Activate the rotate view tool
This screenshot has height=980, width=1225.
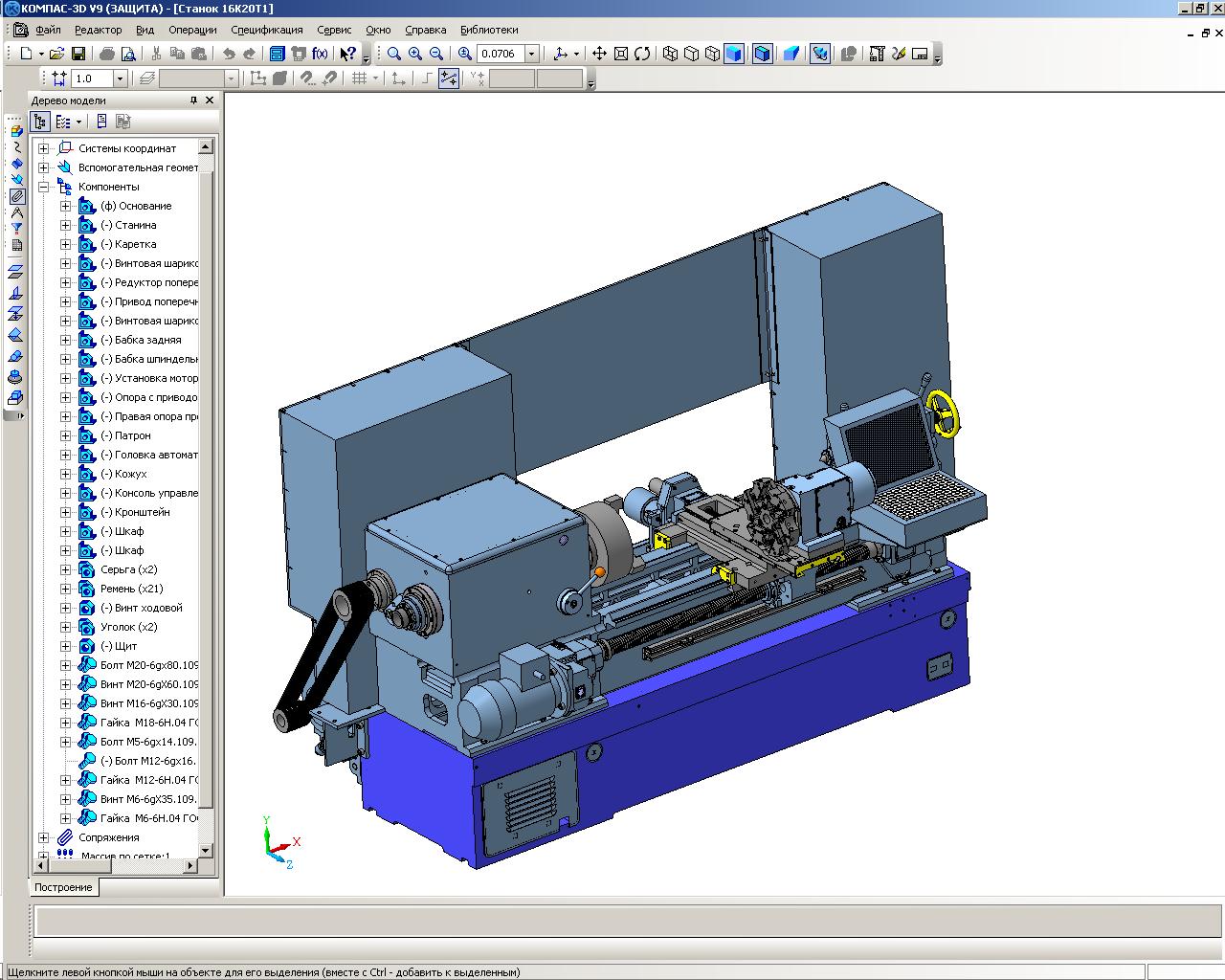coord(642,54)
